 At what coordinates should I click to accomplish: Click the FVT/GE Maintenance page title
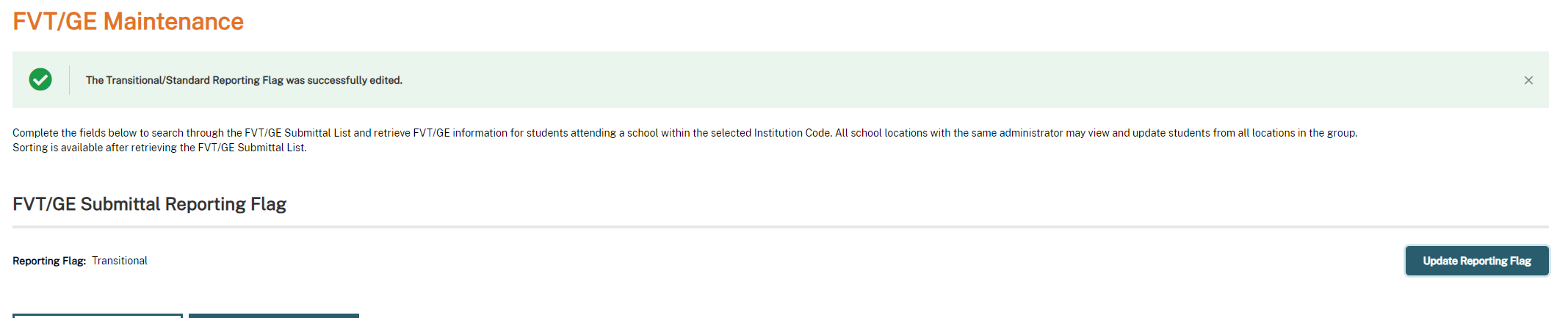pyautogui.click(x=128, y=21)
